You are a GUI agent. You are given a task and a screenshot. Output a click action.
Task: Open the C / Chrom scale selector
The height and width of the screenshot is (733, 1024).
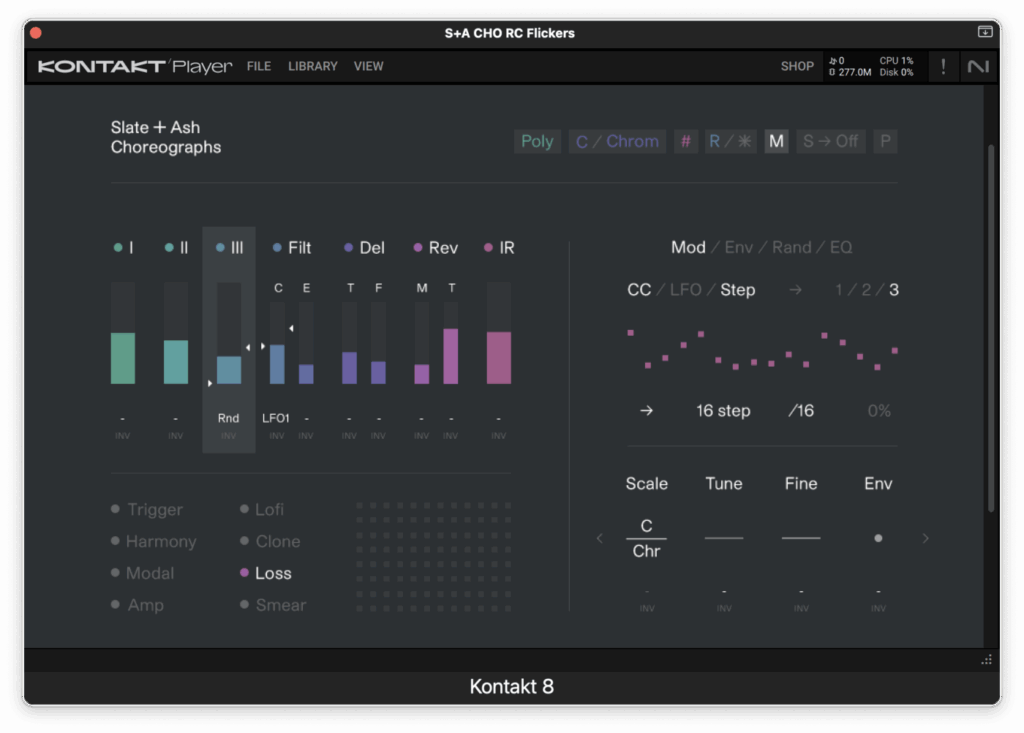[617, 141]
